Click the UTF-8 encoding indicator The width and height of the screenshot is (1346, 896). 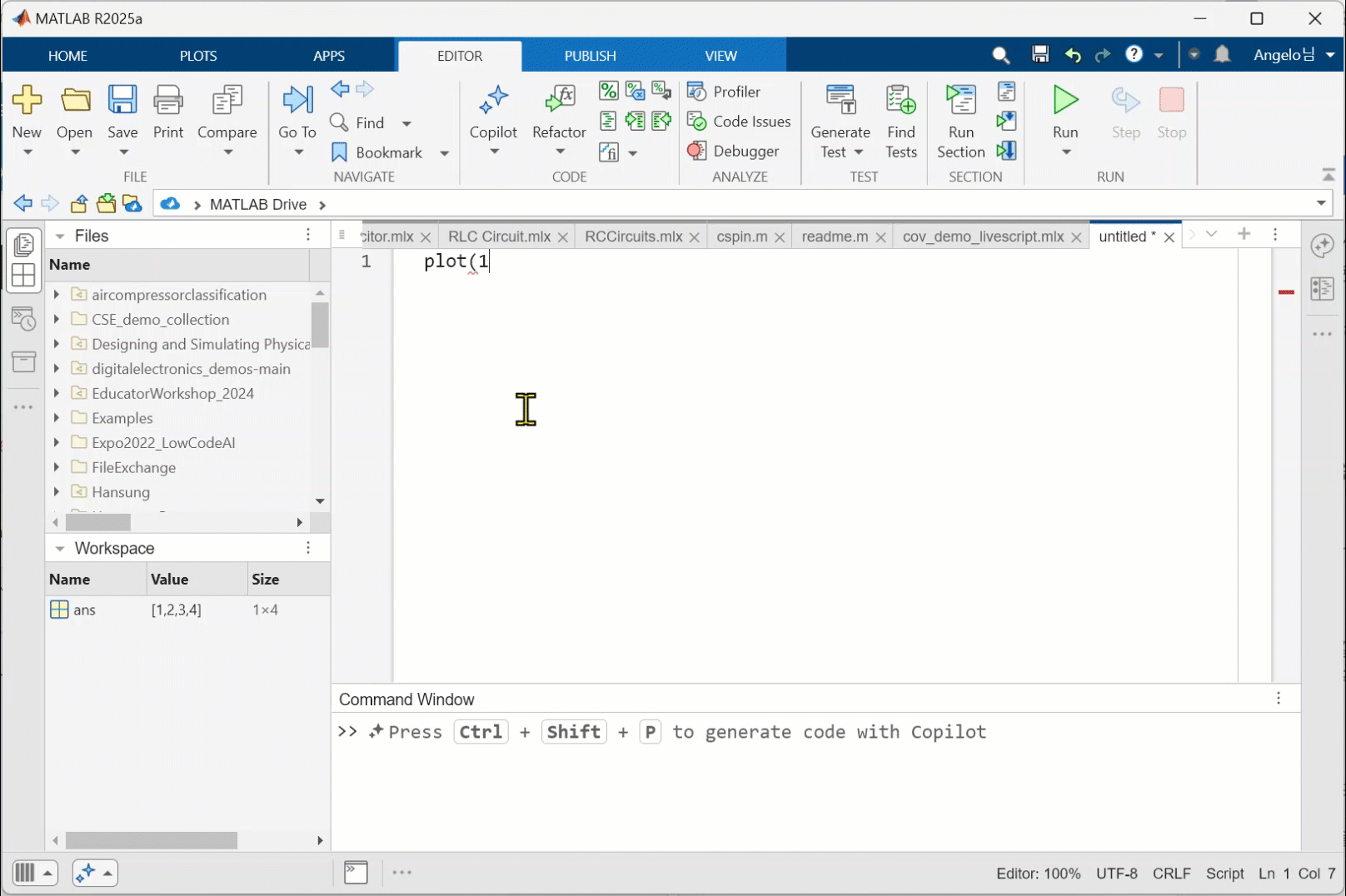tap(1117, 874)
